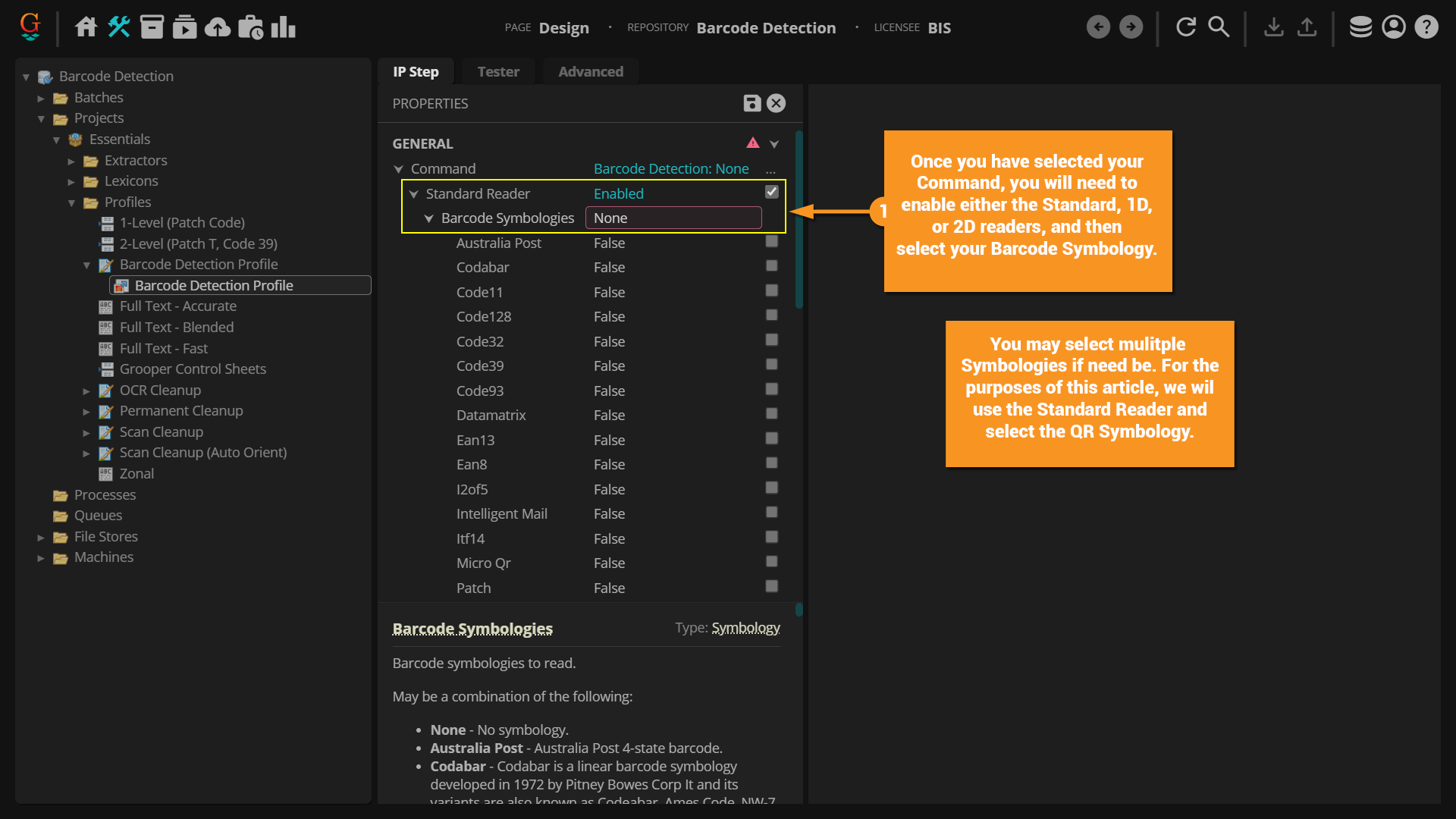Image resolution: width=1456 pixels, height=819 pixels.
Task: Expand the Batches folder in tree
Action: 41,98
